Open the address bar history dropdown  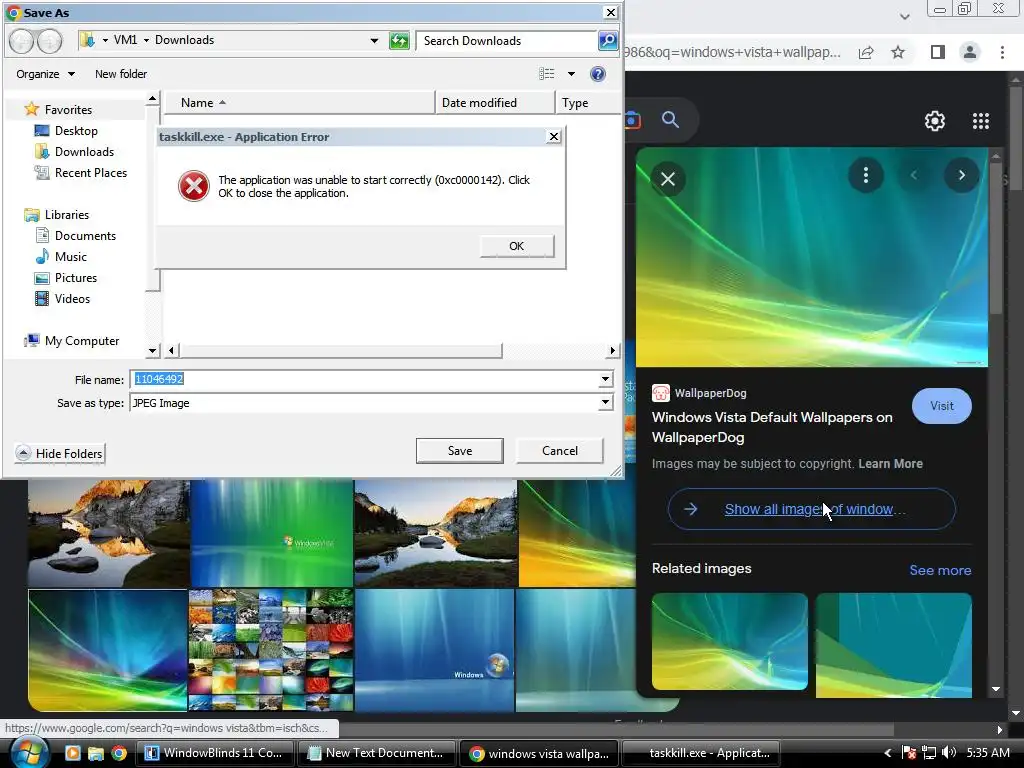tap(374, 40)
